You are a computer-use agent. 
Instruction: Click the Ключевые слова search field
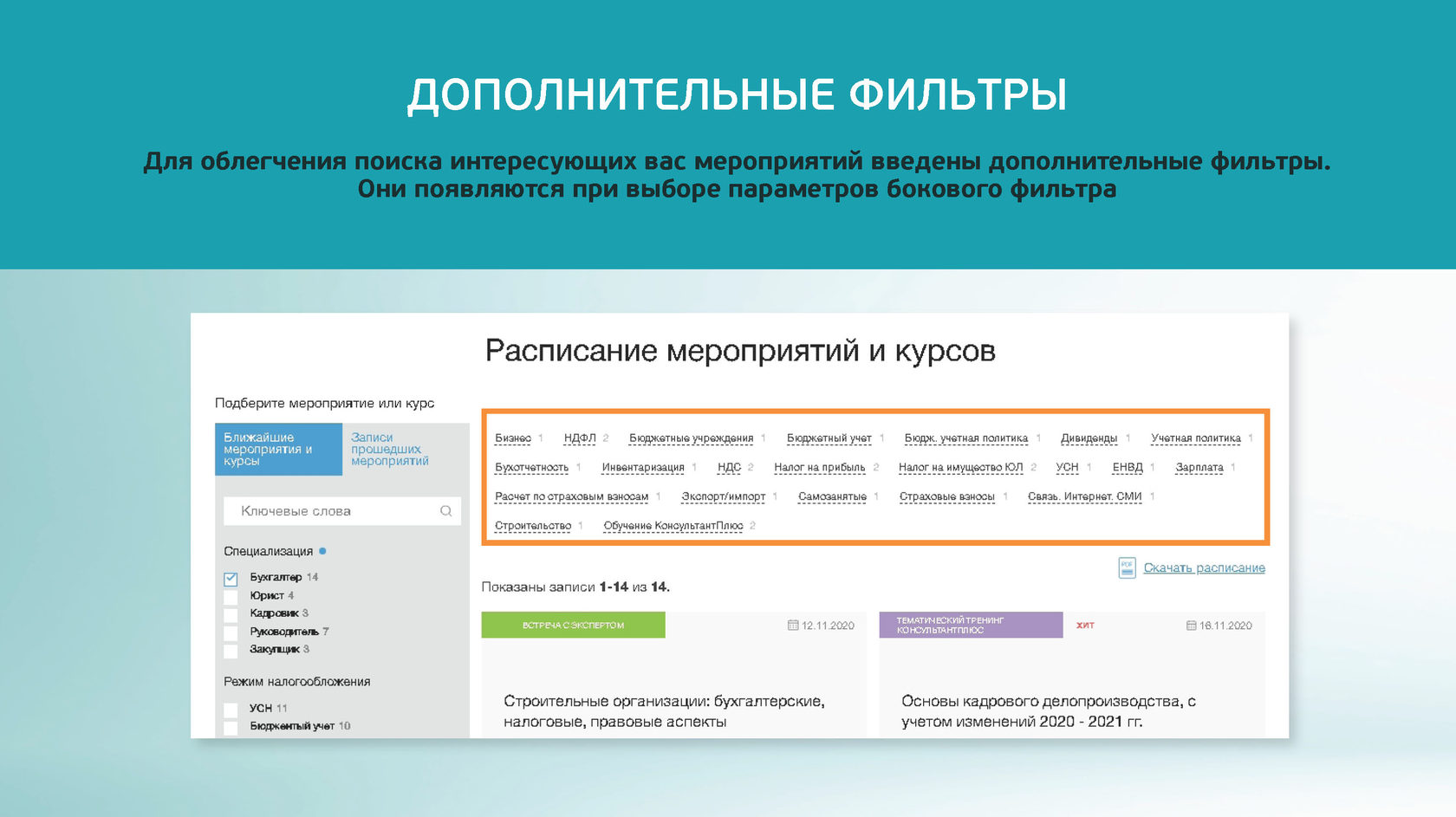click(x=342, y=511)
